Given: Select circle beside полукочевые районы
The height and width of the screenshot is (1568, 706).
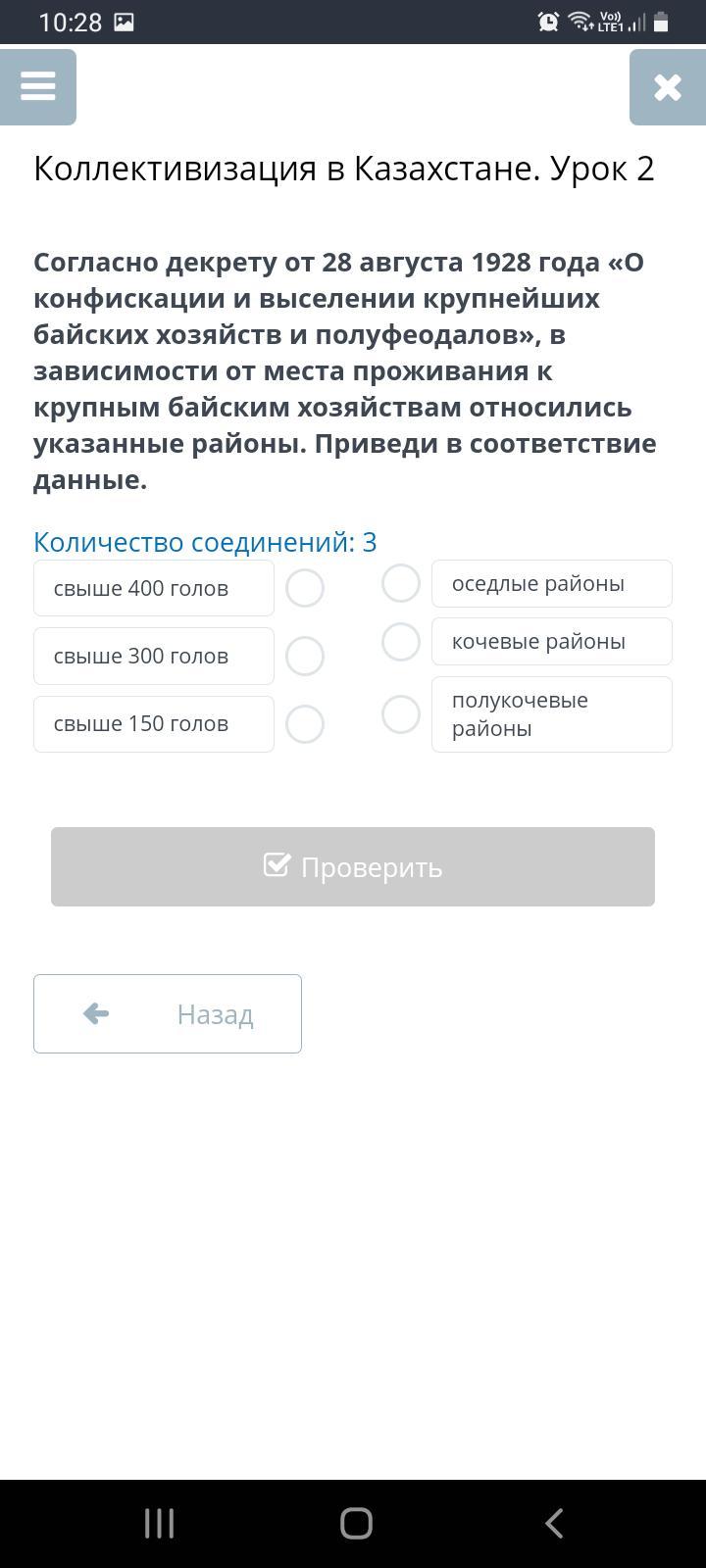Looking at the screenshot, I should point(401,714).
